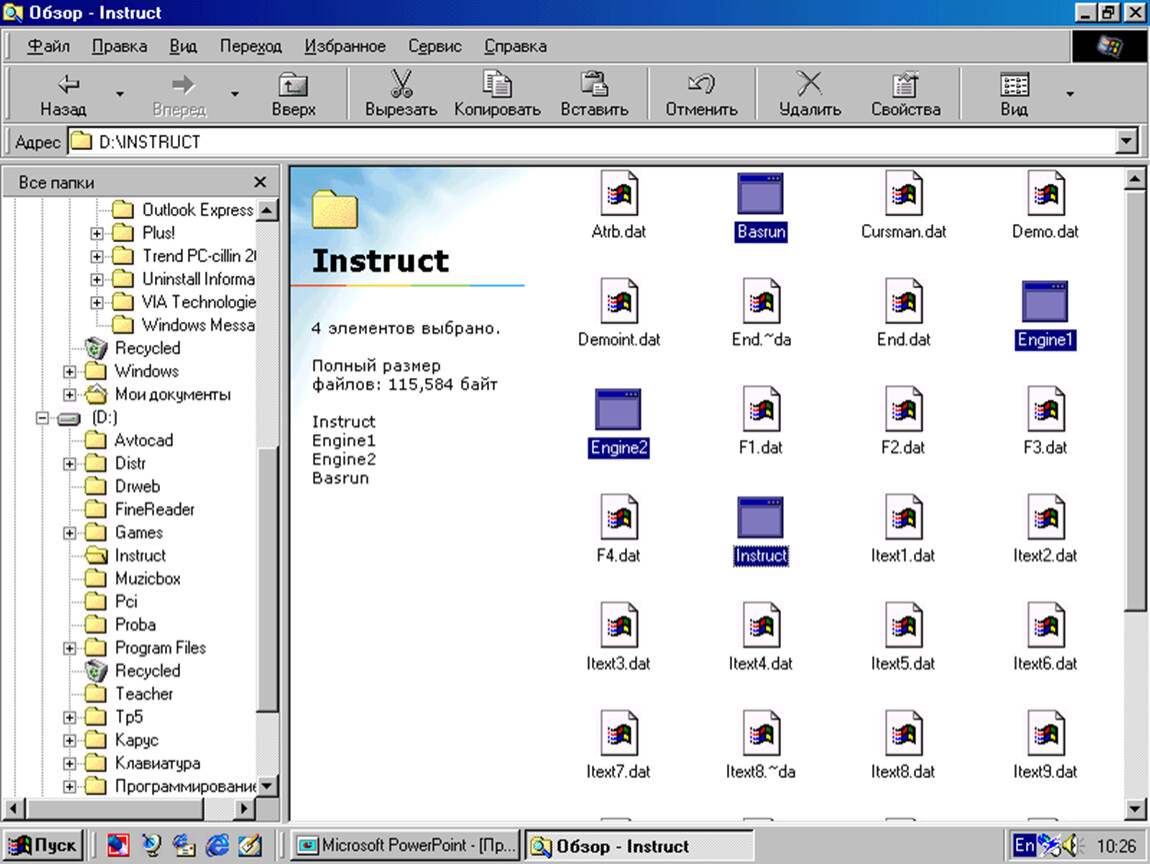Select Мои документы folder in tree
This screenshot has height=864, width=1150.
pos(172,395)
